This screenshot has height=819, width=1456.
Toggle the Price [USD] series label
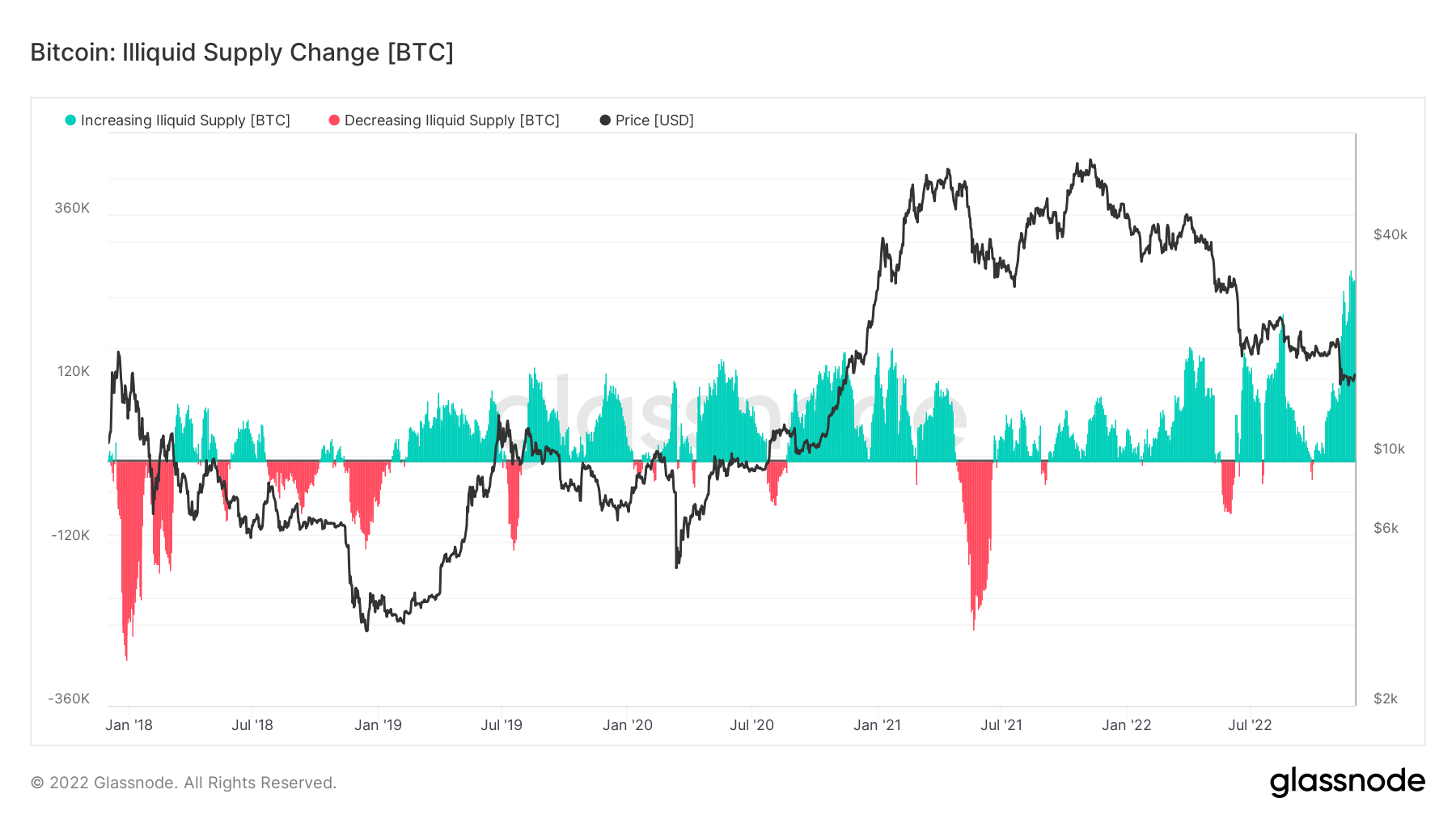[654, 120]
